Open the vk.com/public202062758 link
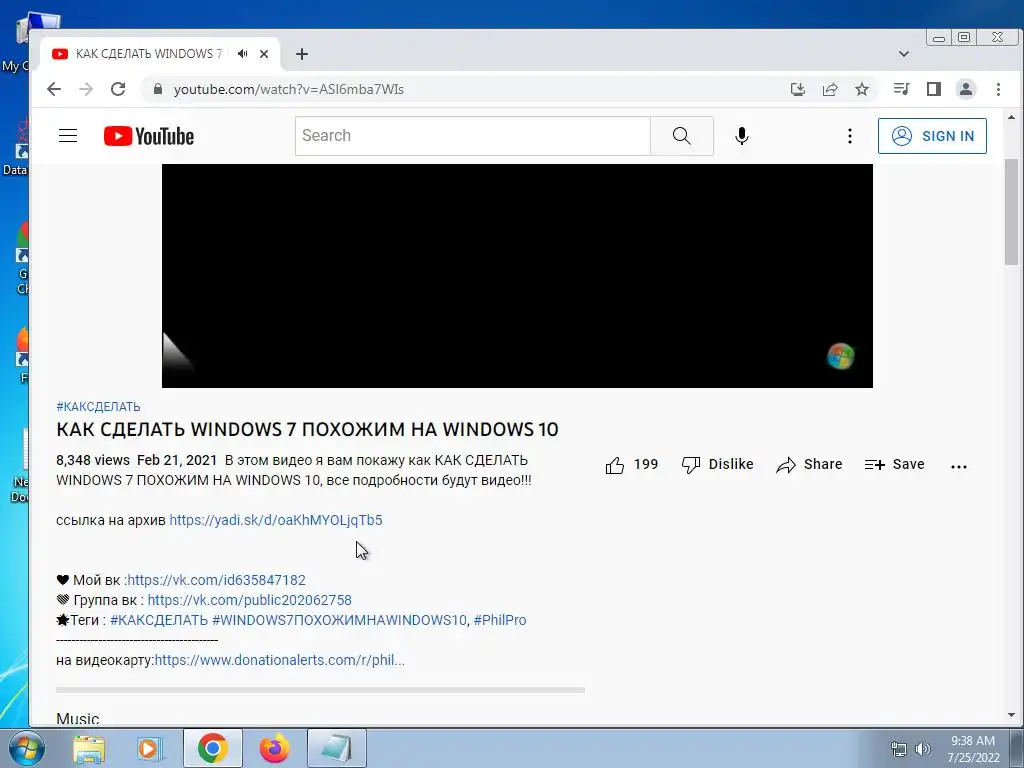This screenshot has width=1024, height=768. tap(249, 600)
